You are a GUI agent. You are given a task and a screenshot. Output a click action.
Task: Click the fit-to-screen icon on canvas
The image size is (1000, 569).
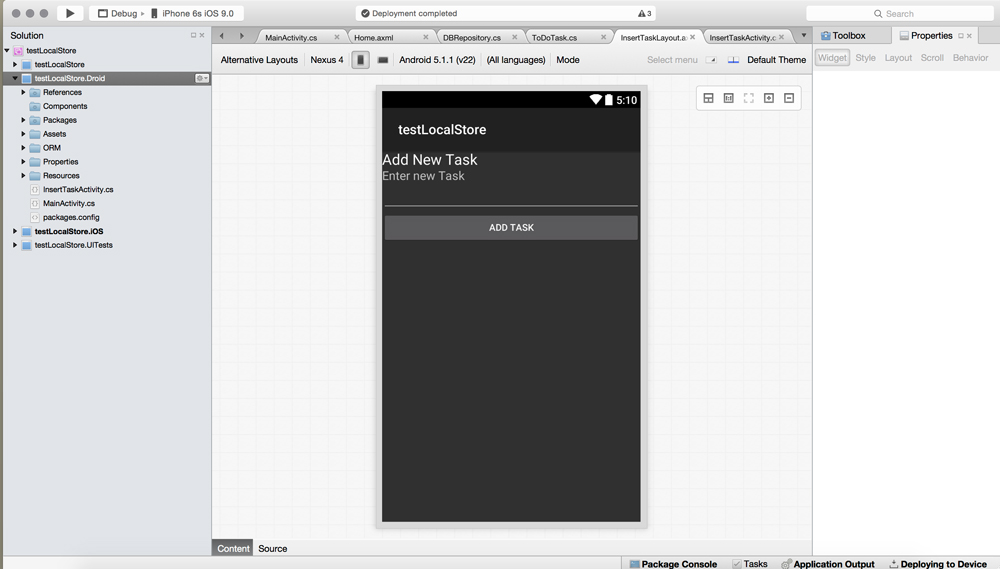pyautogui.click(x=748, y=98)
